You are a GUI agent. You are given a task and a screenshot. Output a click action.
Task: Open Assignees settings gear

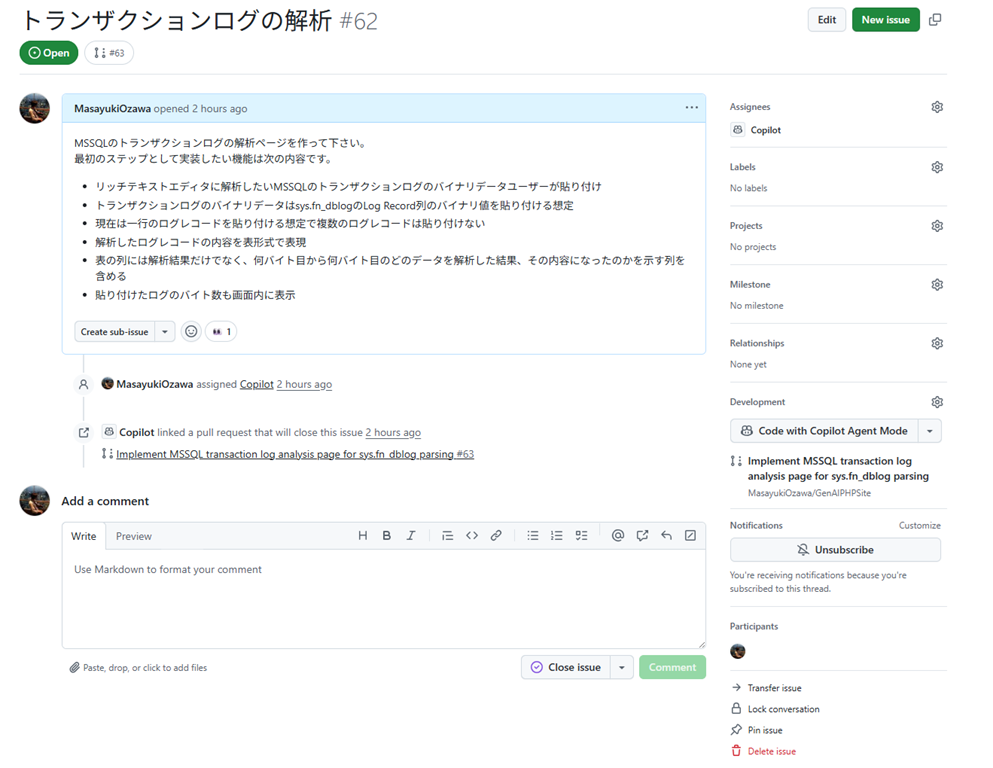(937, 107)
